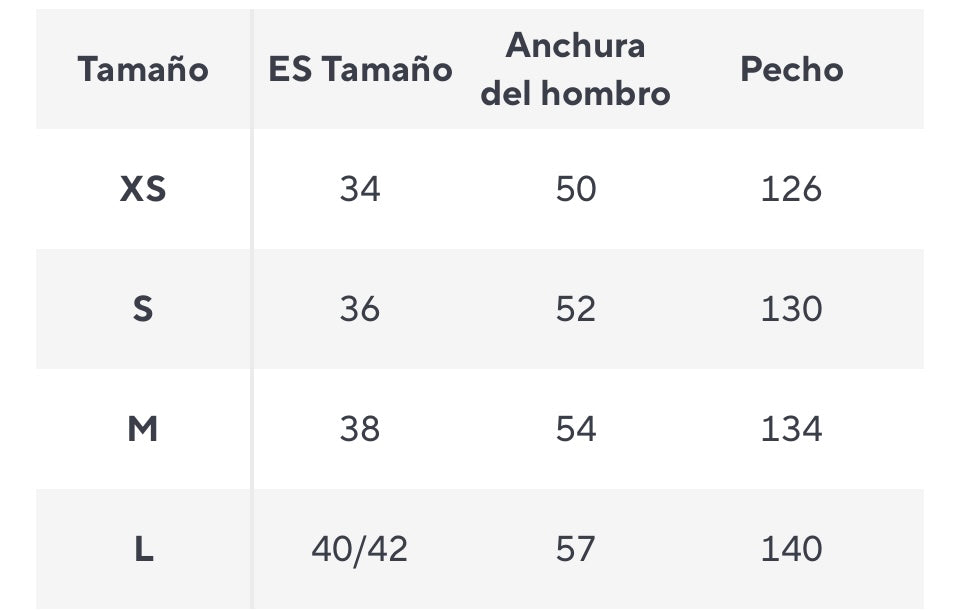
Task: Select ES size value 36
Action: coord(360,309)
